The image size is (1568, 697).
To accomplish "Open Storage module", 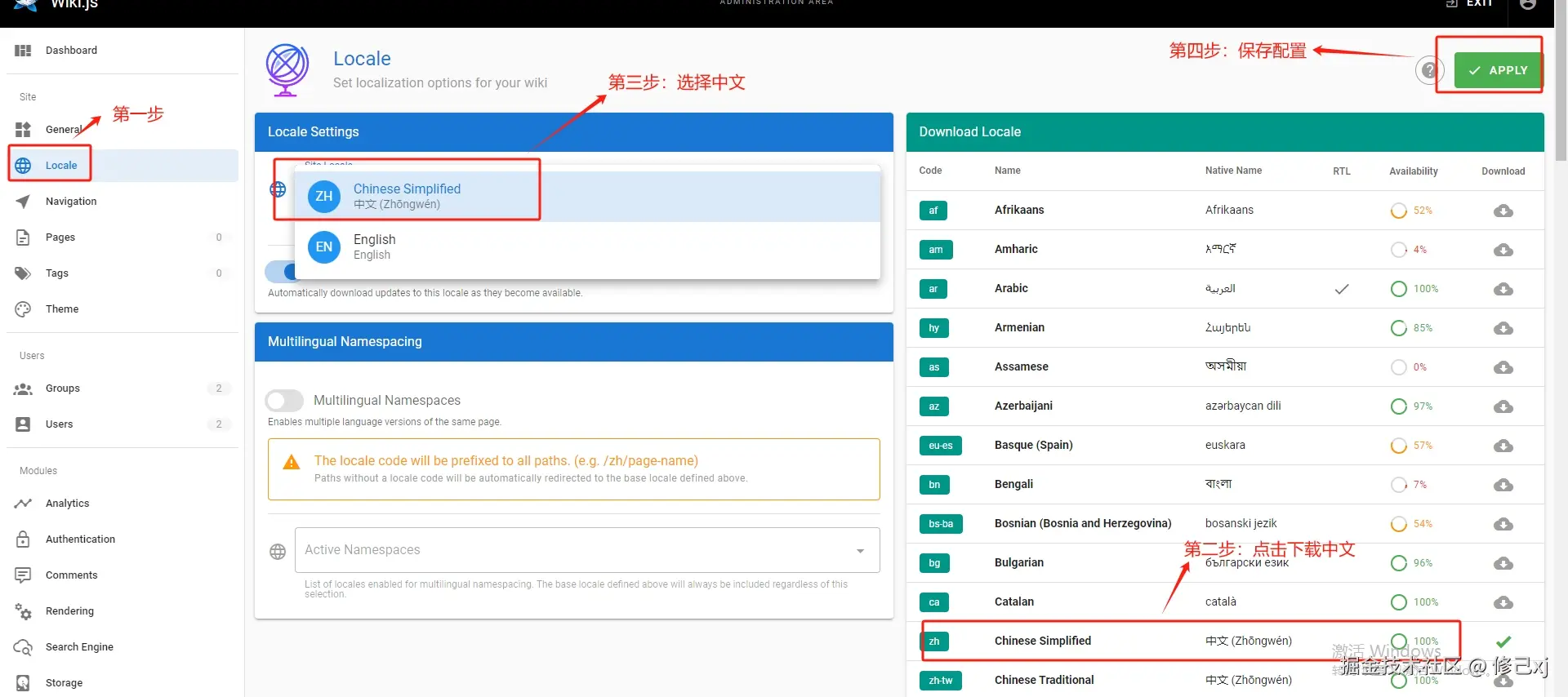I will coord(122,683).
